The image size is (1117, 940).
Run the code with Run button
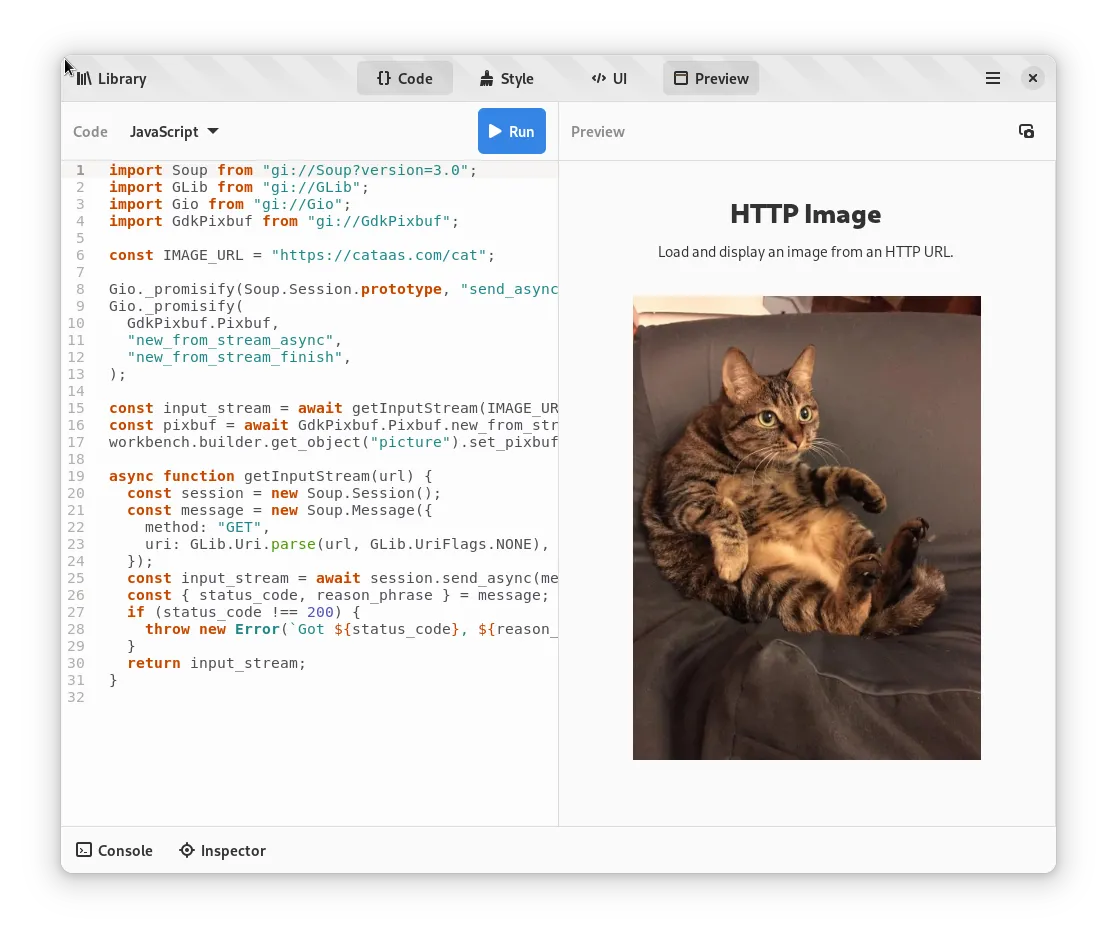[x=512, y=132]
